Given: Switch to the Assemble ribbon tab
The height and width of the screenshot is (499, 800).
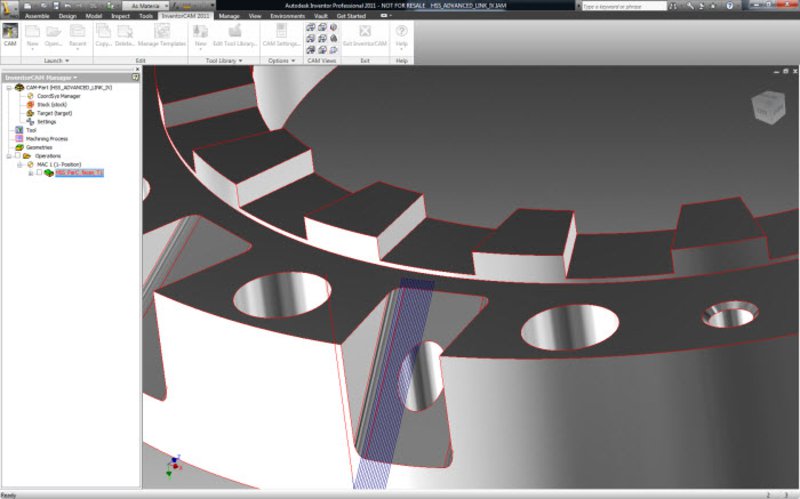Looking at the screenshot, I should click(x=36, y=17).
